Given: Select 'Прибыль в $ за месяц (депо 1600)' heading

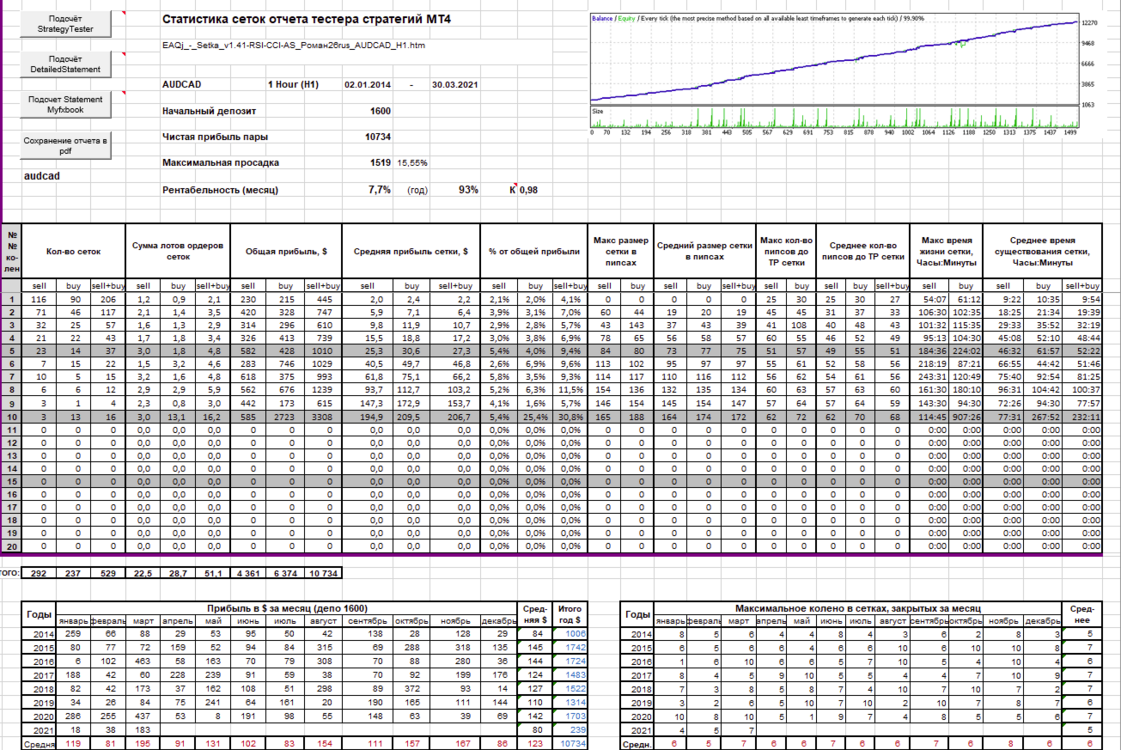Looking at the screenshot, I should tap(287, 608).
